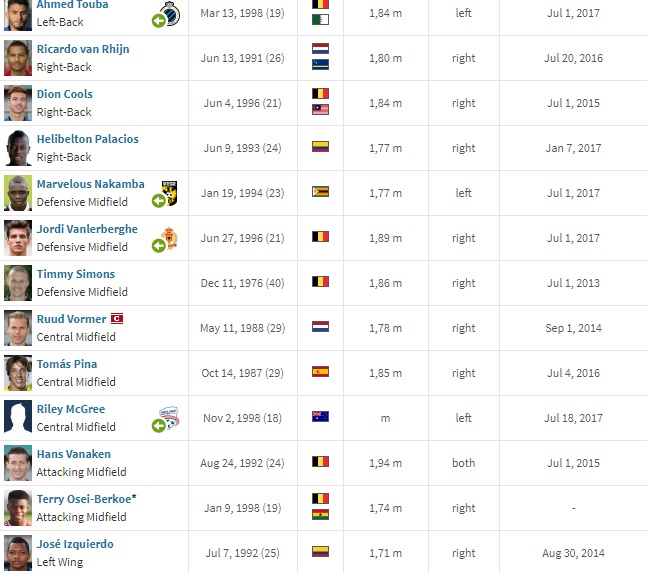Click the Colombia flag in Helibelton Palacios's row
This screenshot has width=647, height=573.
(320, 148)
